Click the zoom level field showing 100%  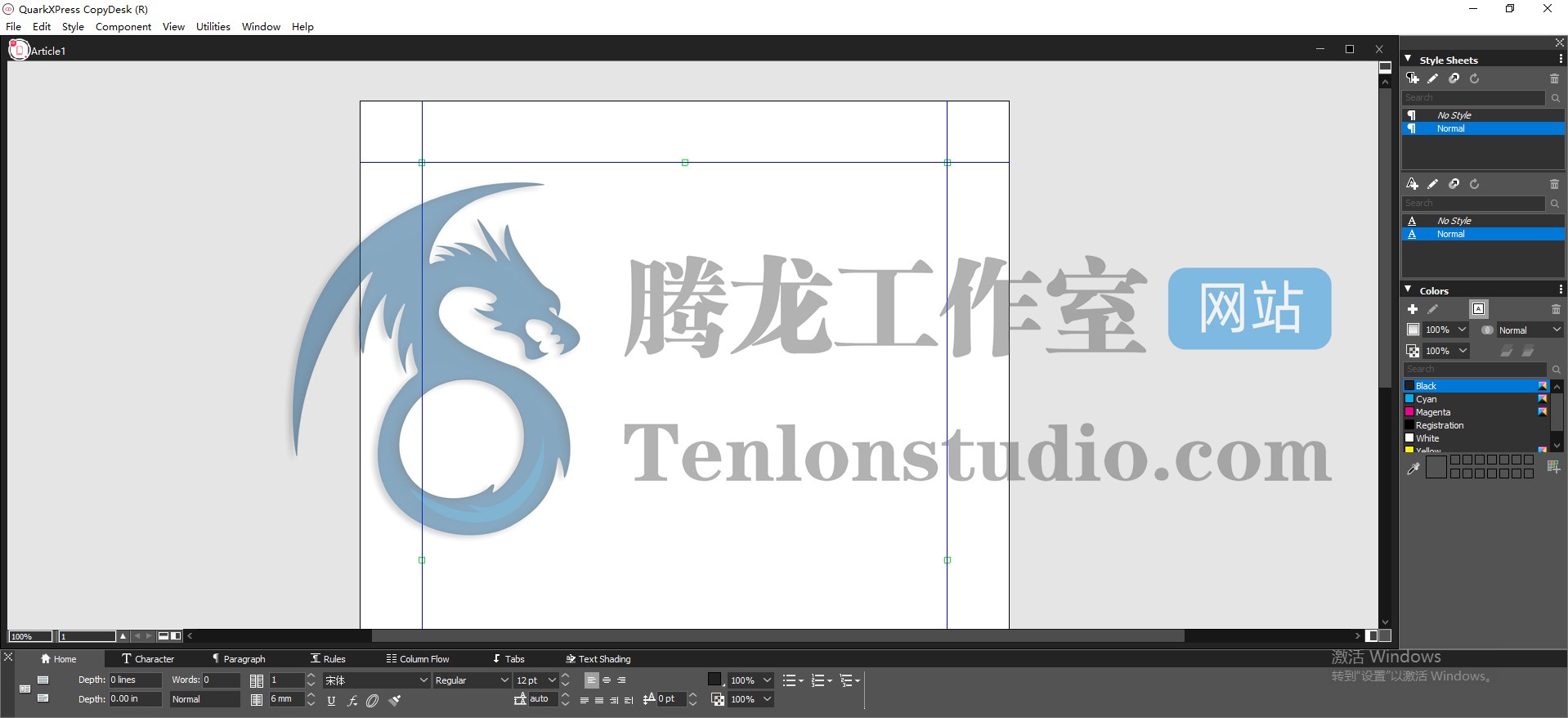[x=30, y=636]
